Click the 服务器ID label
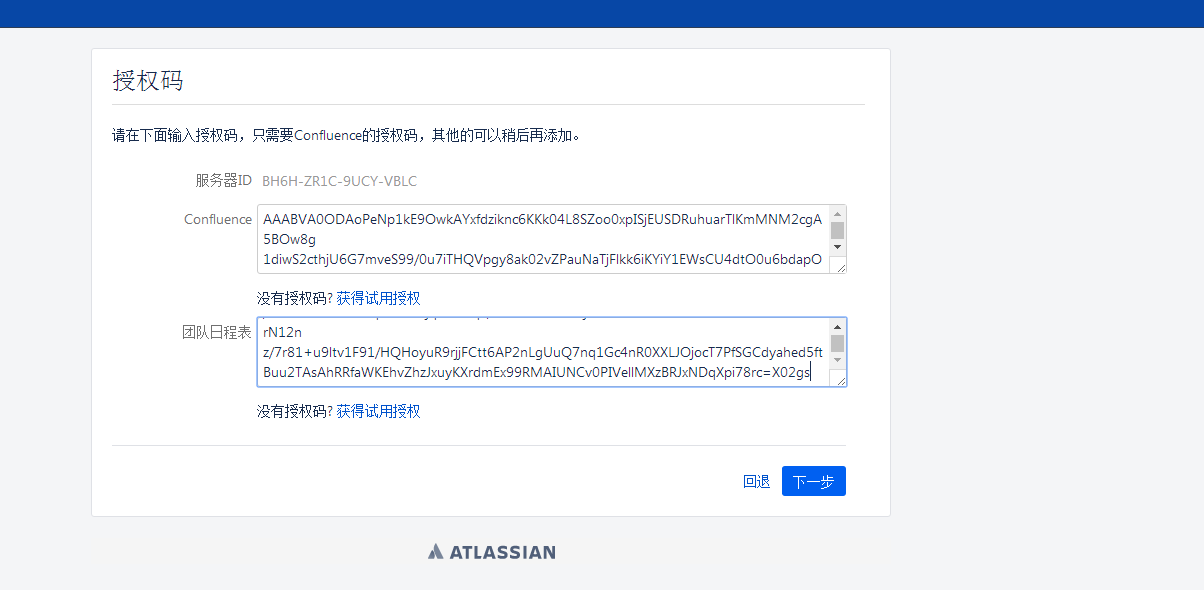Image resolution: width=1204 pixels, height=590 pixels. coord(223,180)
